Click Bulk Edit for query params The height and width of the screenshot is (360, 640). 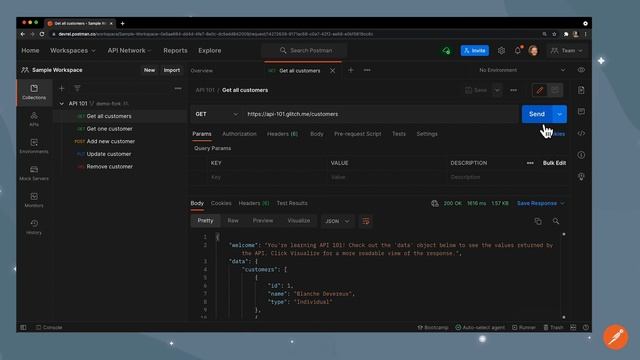pyautogui.click(x=554, y=163)
